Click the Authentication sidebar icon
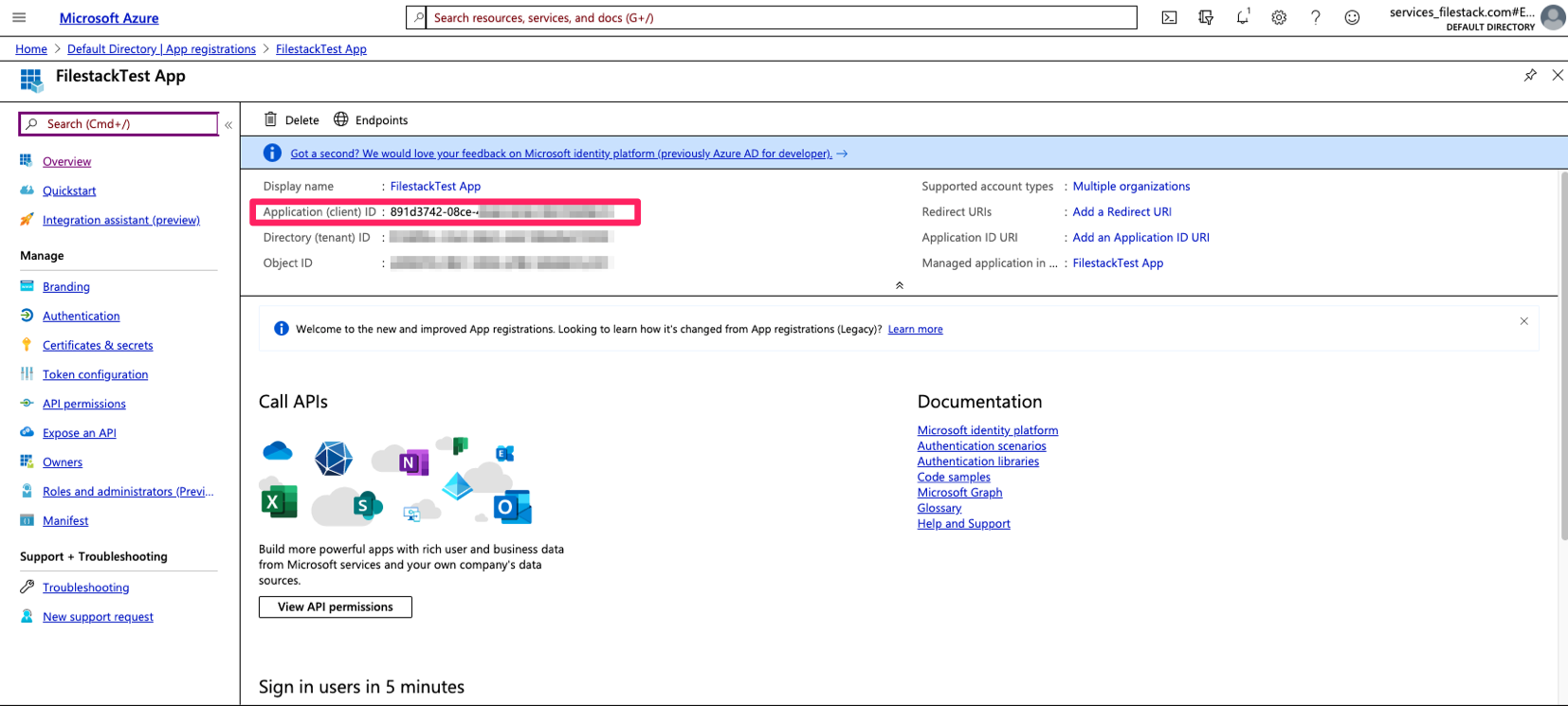This screenshot has width=1568, height=706. (27, 316)
